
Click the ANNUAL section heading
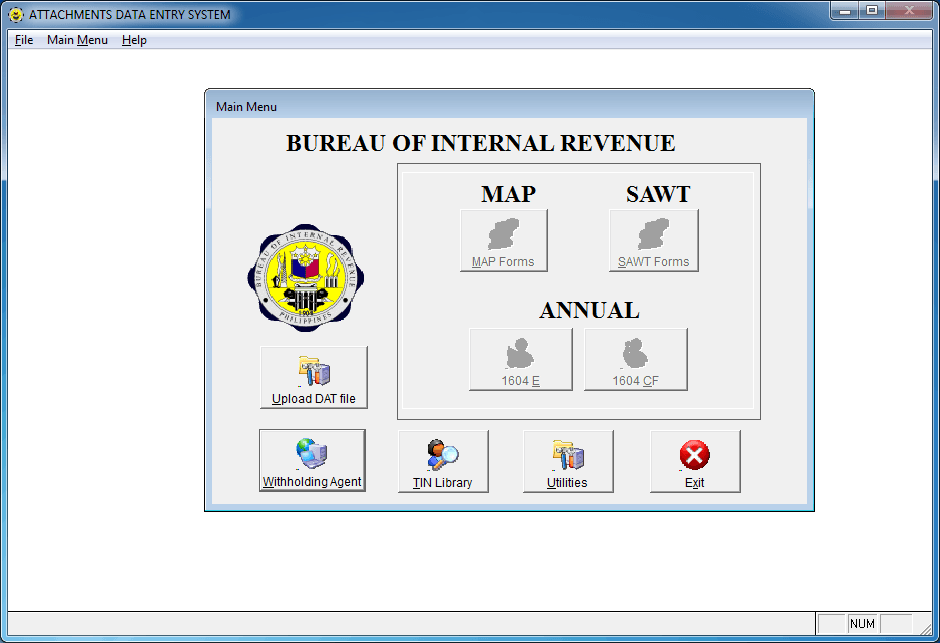[589, 310]
